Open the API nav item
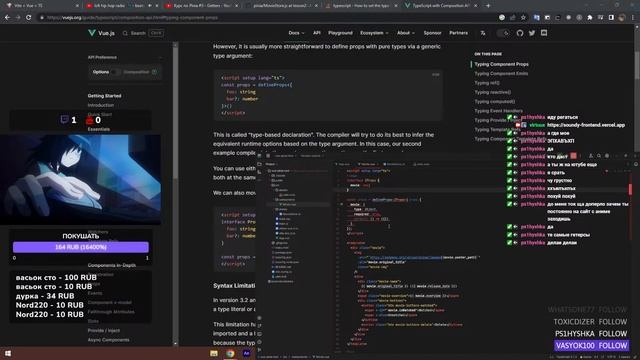 tap(317, 33)
